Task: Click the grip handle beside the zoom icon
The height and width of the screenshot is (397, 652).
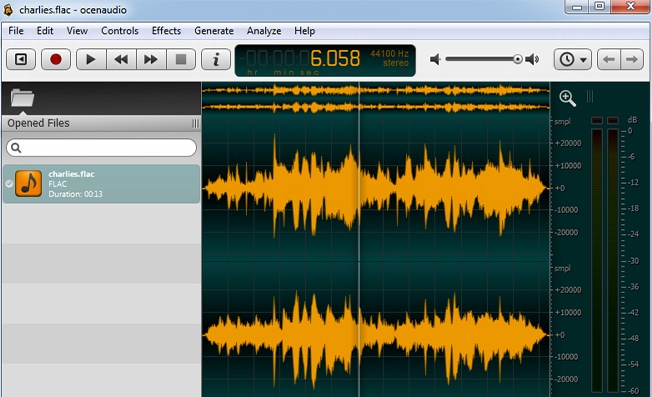Action: click(x=590, y=96)
